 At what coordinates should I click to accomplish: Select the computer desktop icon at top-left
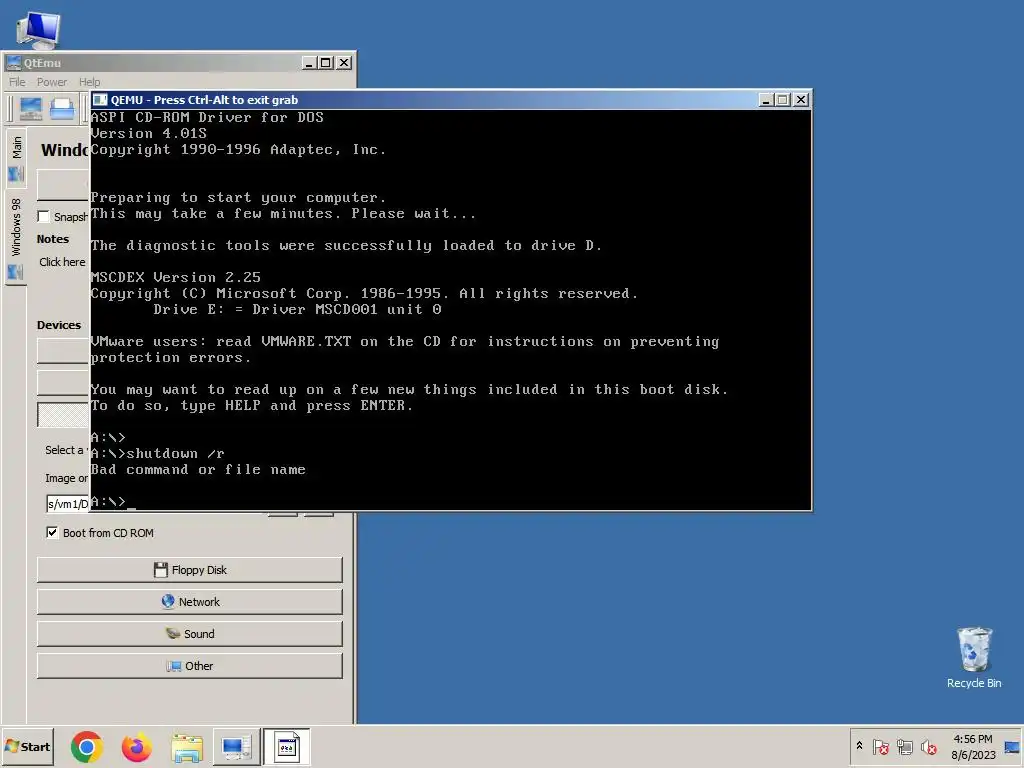coord(38,30)
